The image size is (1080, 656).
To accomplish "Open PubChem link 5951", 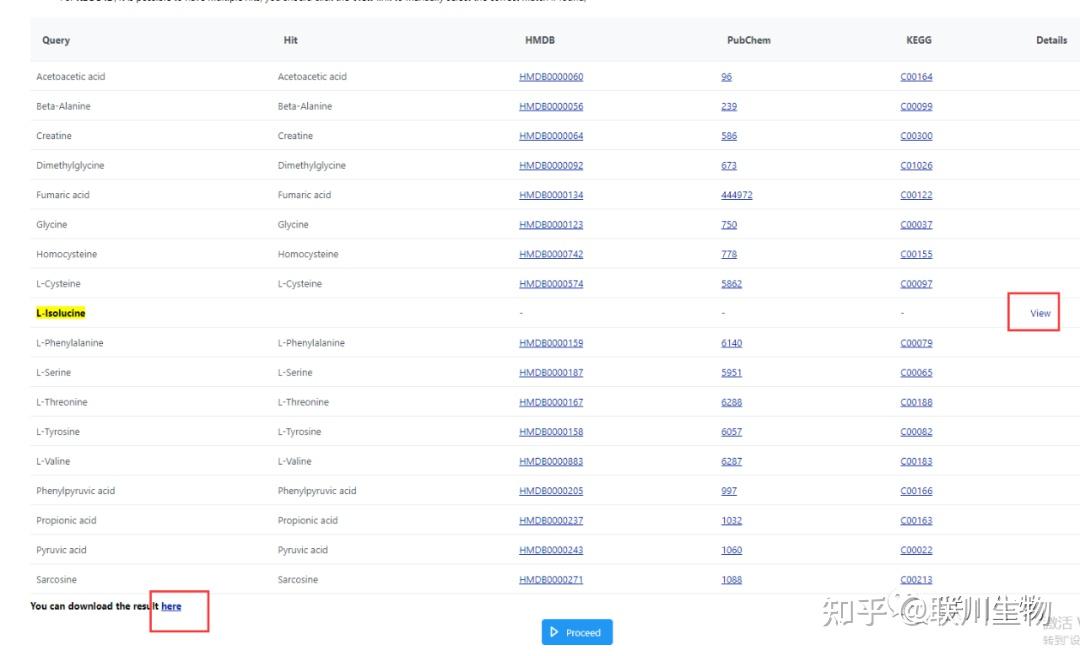I will click(x=731, y=373).
